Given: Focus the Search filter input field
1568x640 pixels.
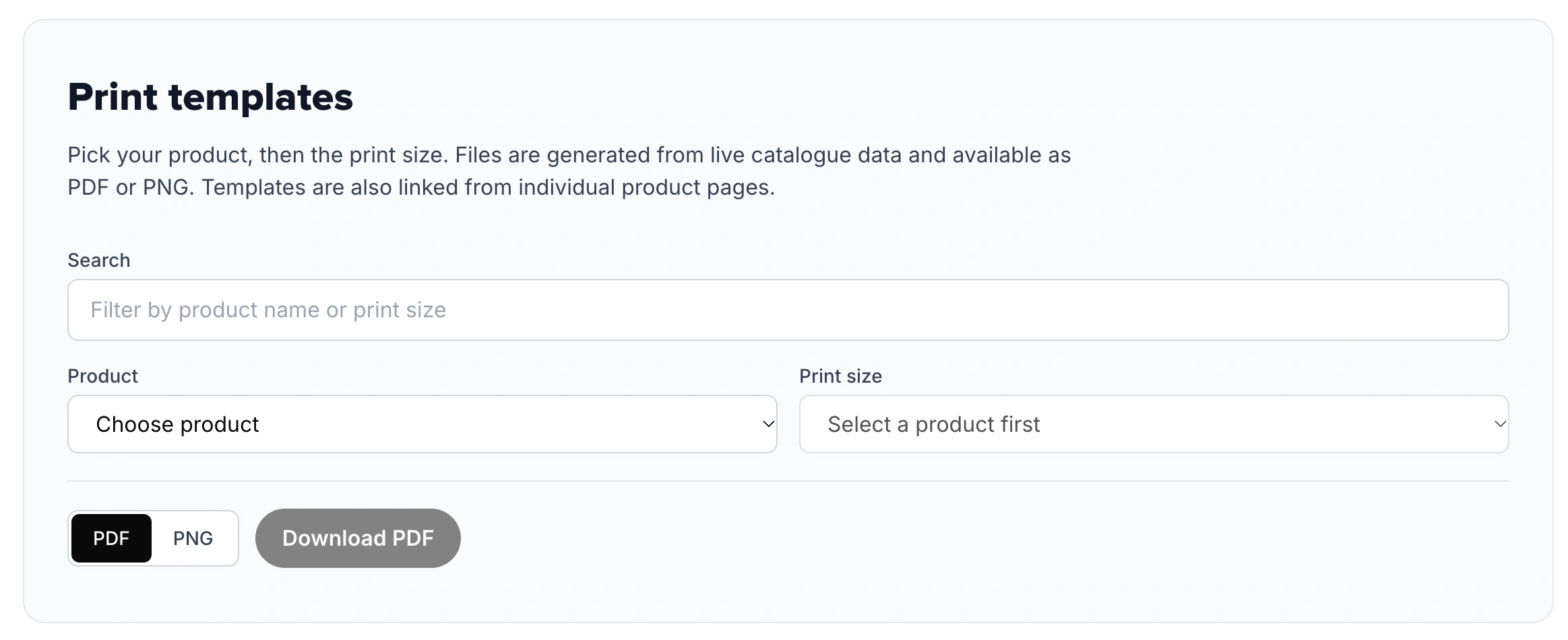Looking at the screenshot, I should [788, 310].
